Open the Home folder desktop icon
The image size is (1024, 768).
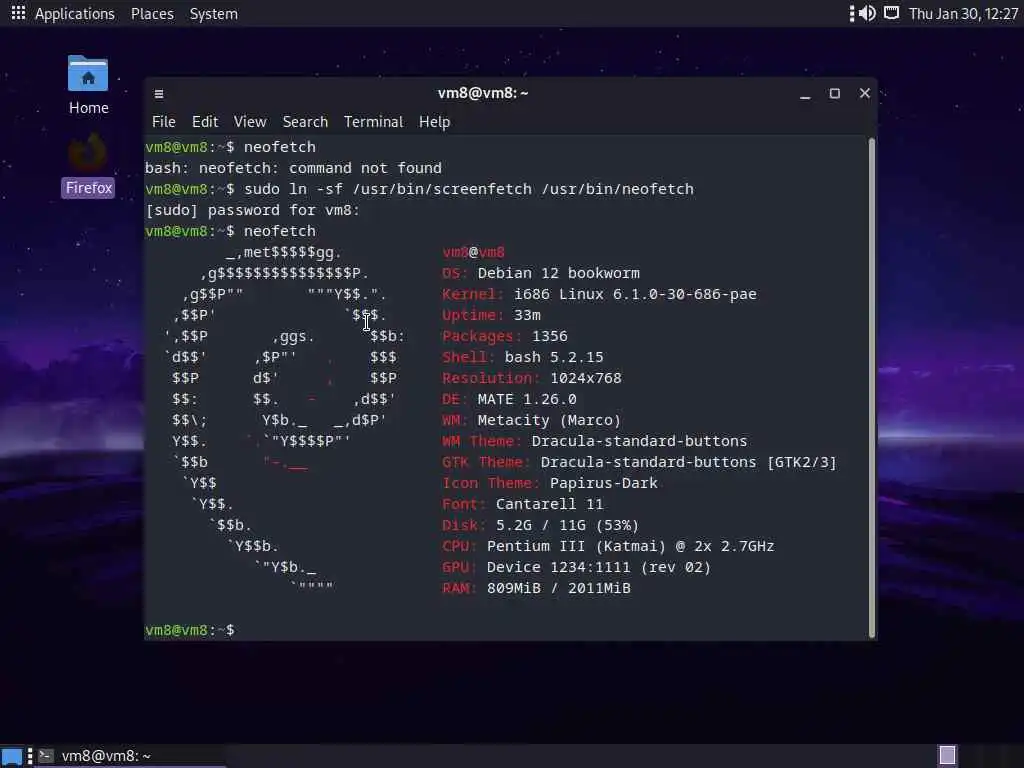(88, 85)
